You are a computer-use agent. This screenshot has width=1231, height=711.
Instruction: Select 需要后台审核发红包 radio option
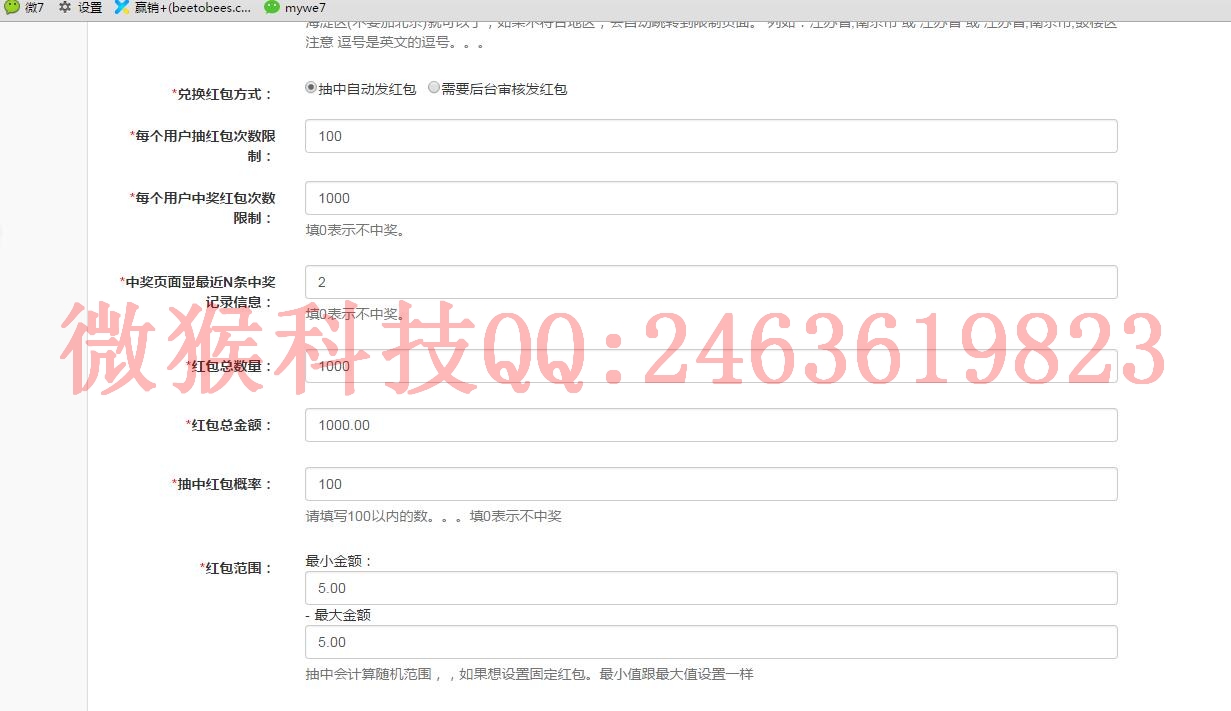pyautogui.click(x=434, y=88)
